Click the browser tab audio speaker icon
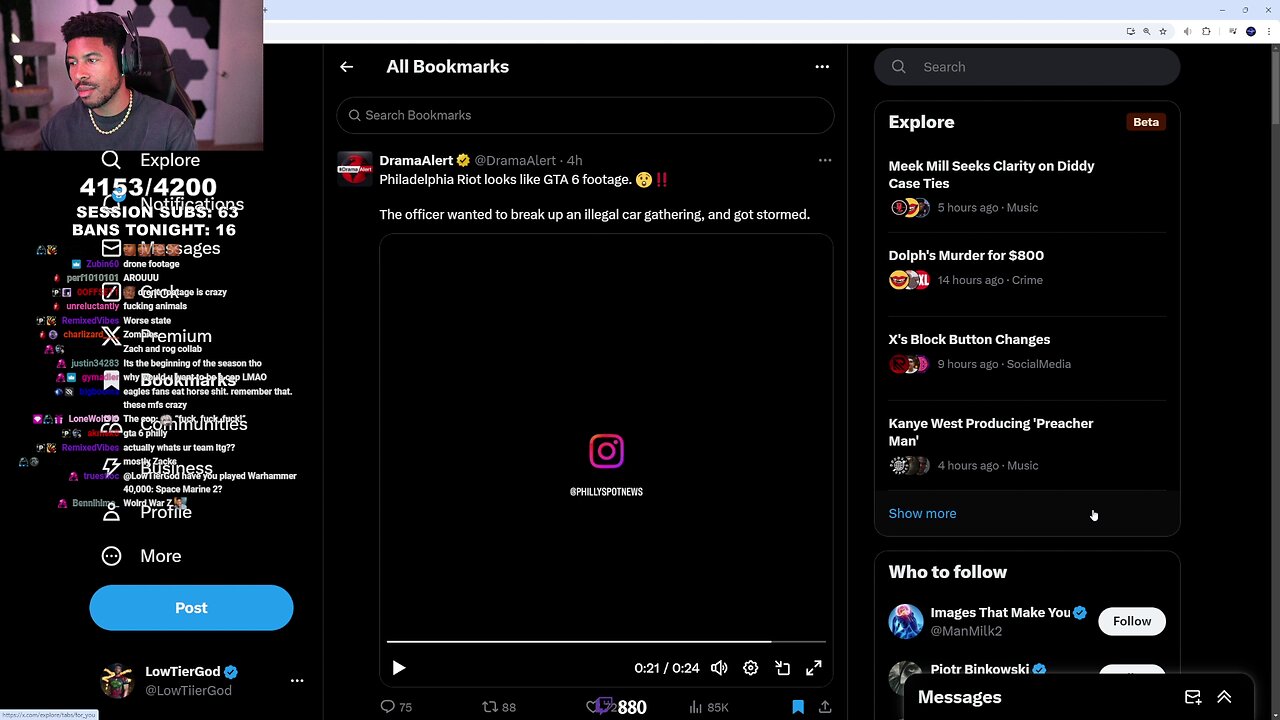This screenshot has width=1280, height=720. point(1187,31)
